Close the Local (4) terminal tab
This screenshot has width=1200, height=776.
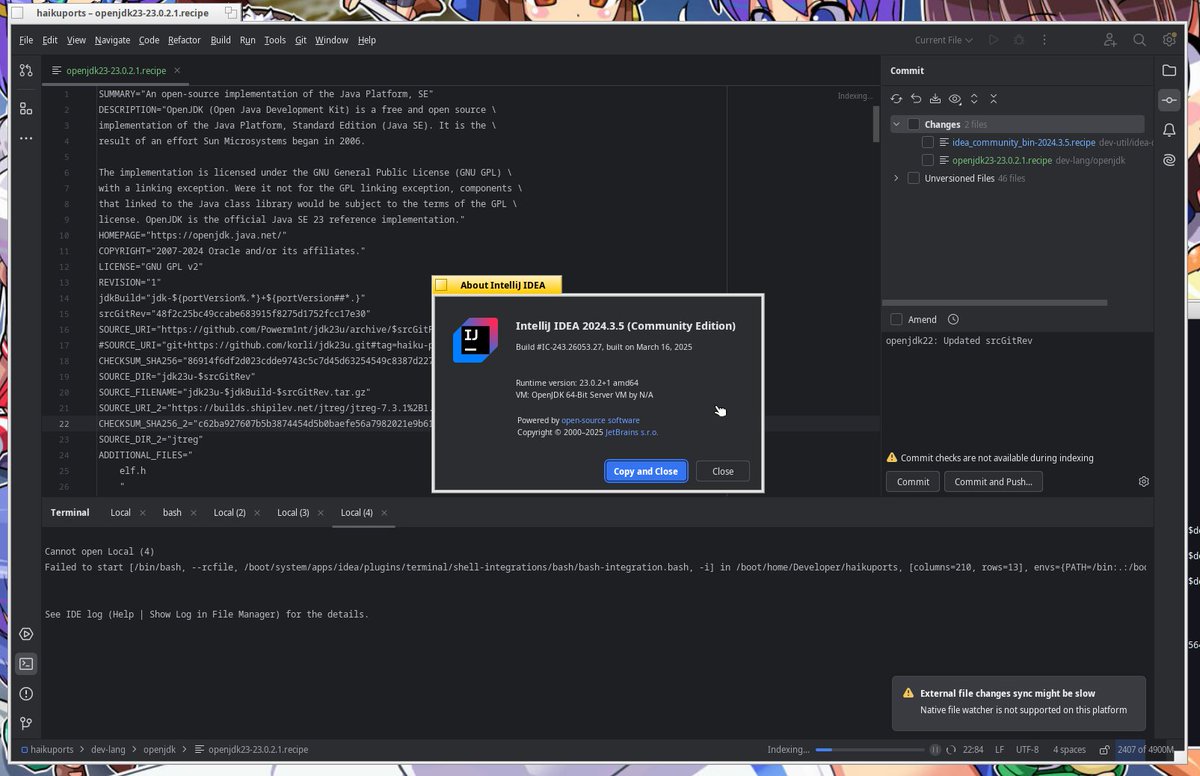pos(383,512)
